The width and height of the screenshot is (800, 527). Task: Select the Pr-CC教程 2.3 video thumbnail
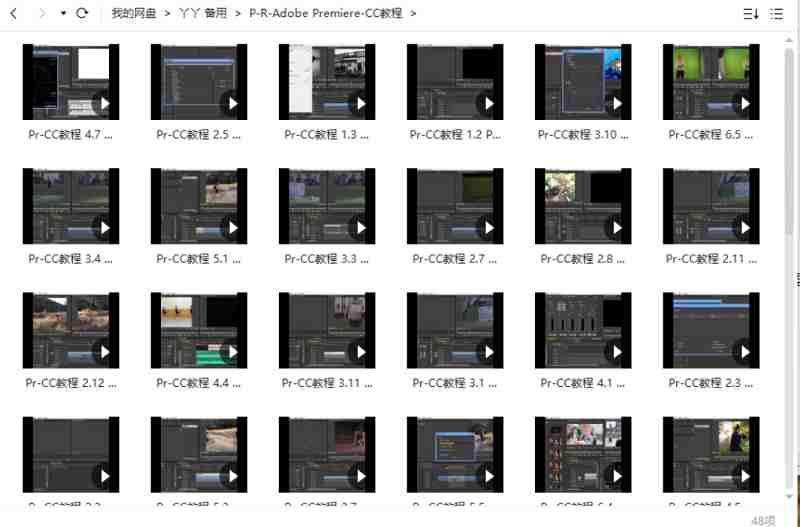click(x=710, y=330)
